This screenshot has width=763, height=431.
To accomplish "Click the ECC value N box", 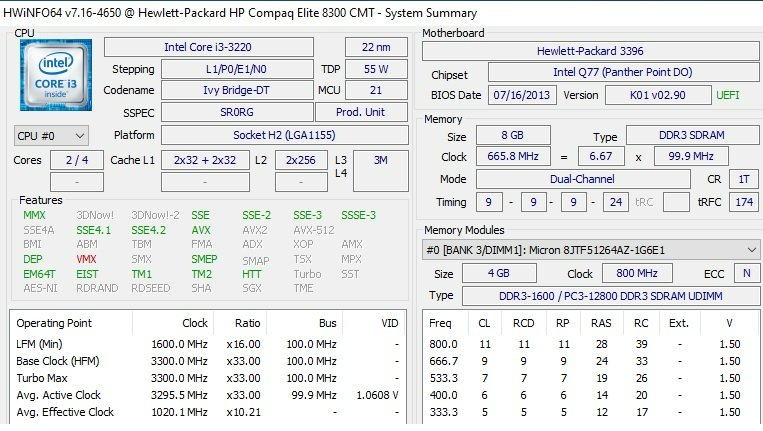I will [744, 273].
